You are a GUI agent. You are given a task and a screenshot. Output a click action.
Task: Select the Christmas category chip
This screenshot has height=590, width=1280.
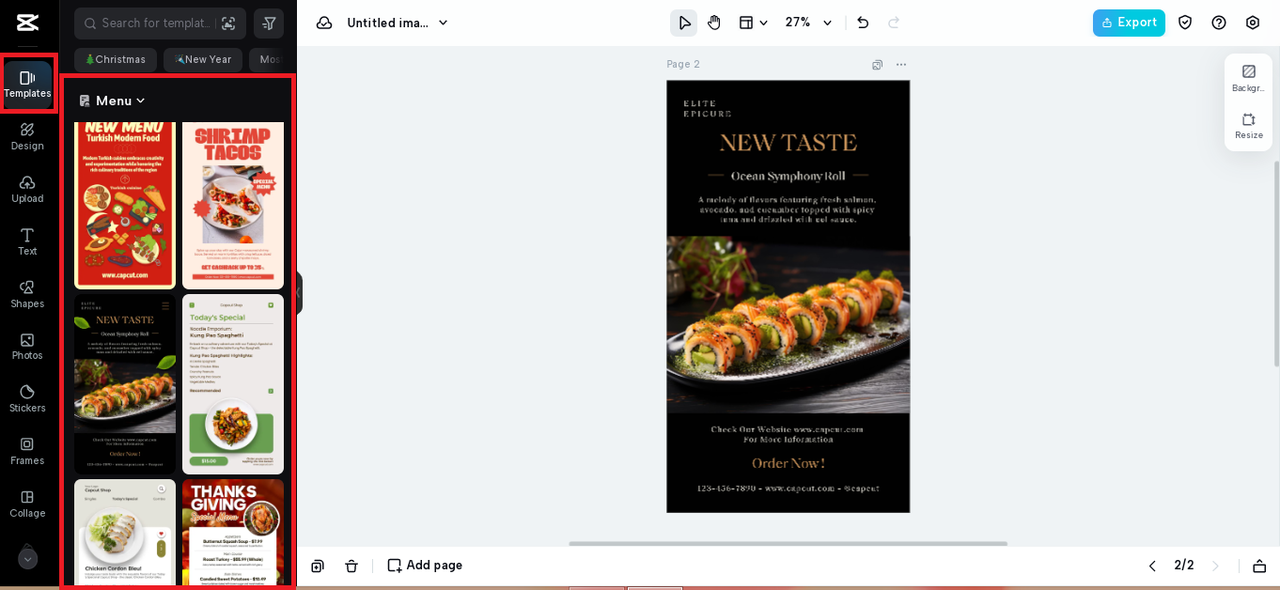(115, 59)
